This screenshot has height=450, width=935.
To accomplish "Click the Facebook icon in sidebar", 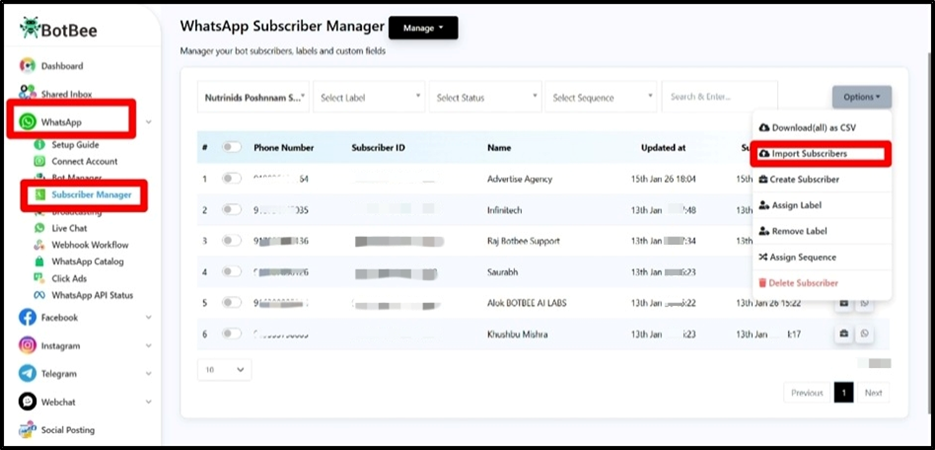I will 28,318.
